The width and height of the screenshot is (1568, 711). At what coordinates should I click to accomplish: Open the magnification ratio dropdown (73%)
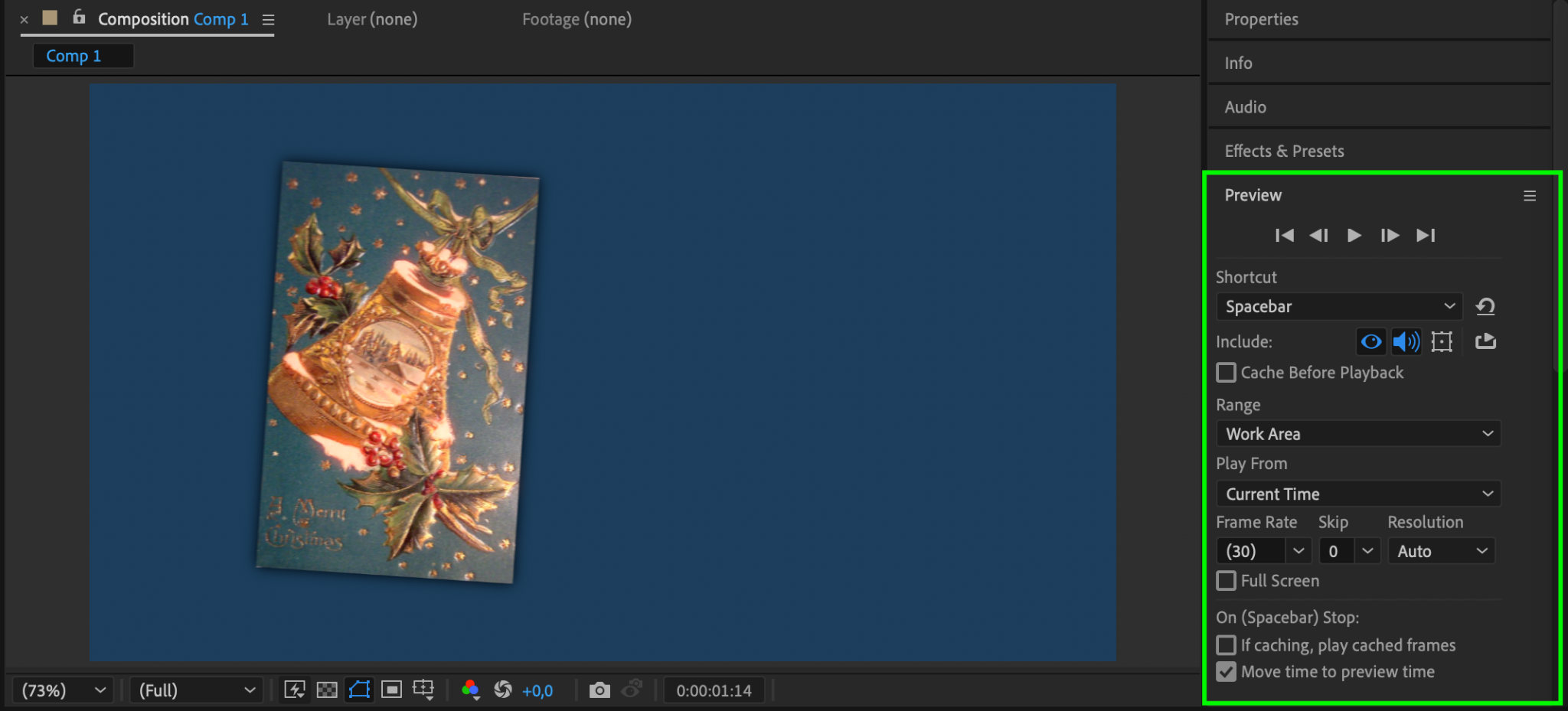click(63, 690)
